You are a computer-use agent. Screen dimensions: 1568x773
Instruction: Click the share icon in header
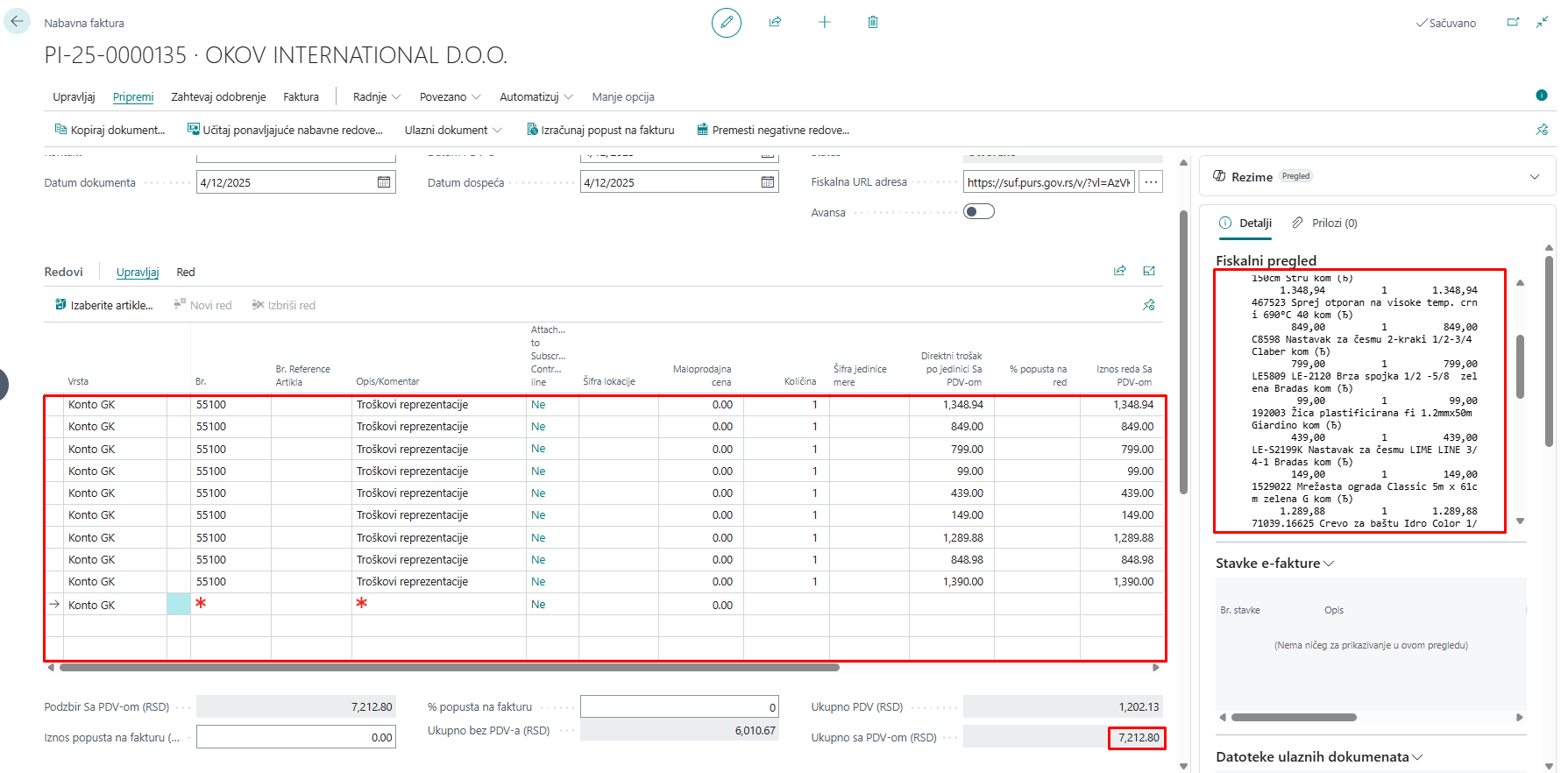pyautogui.click(x=775, y=23)
